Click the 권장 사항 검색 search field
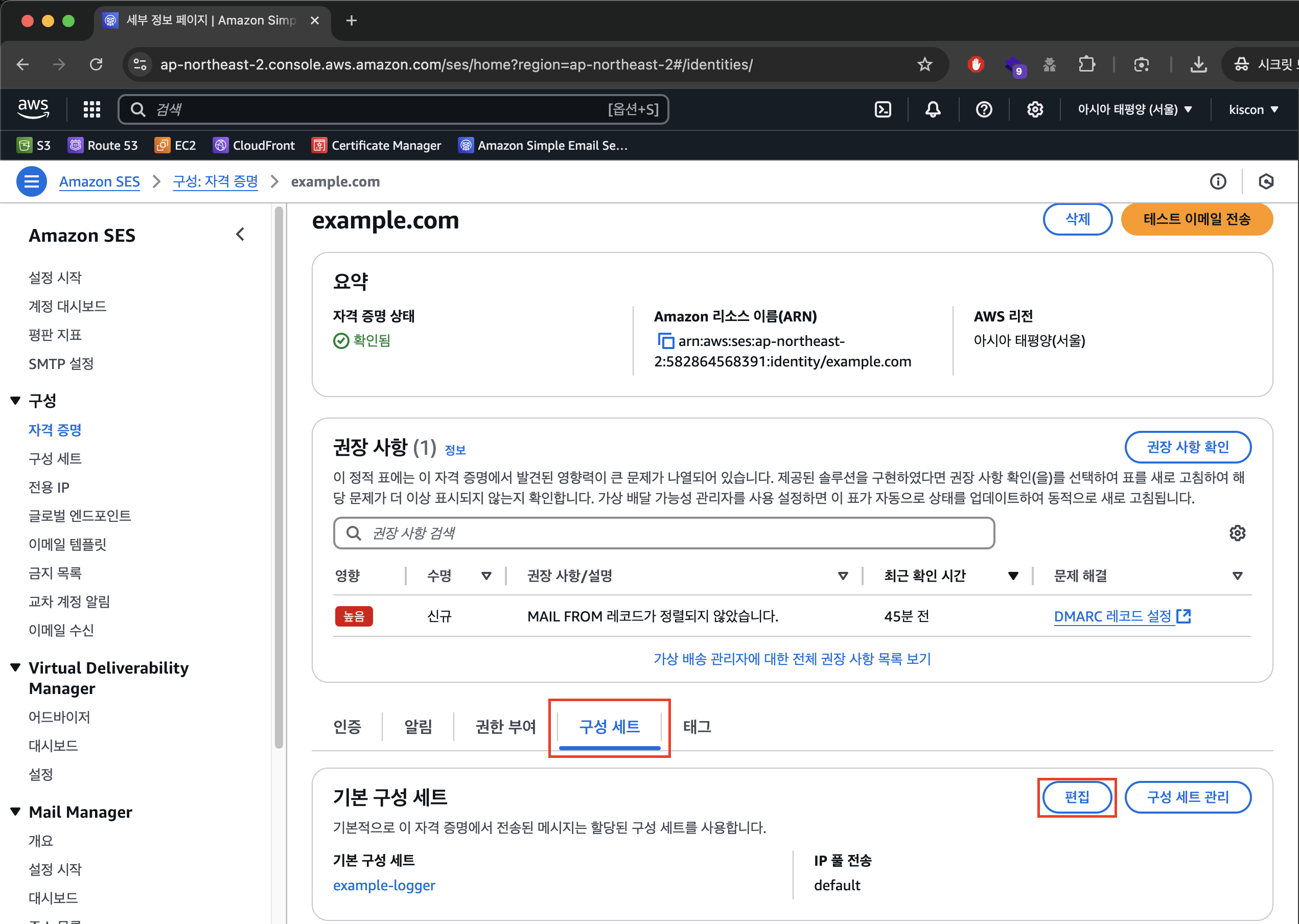The image size is (1299, 924). 664,533
